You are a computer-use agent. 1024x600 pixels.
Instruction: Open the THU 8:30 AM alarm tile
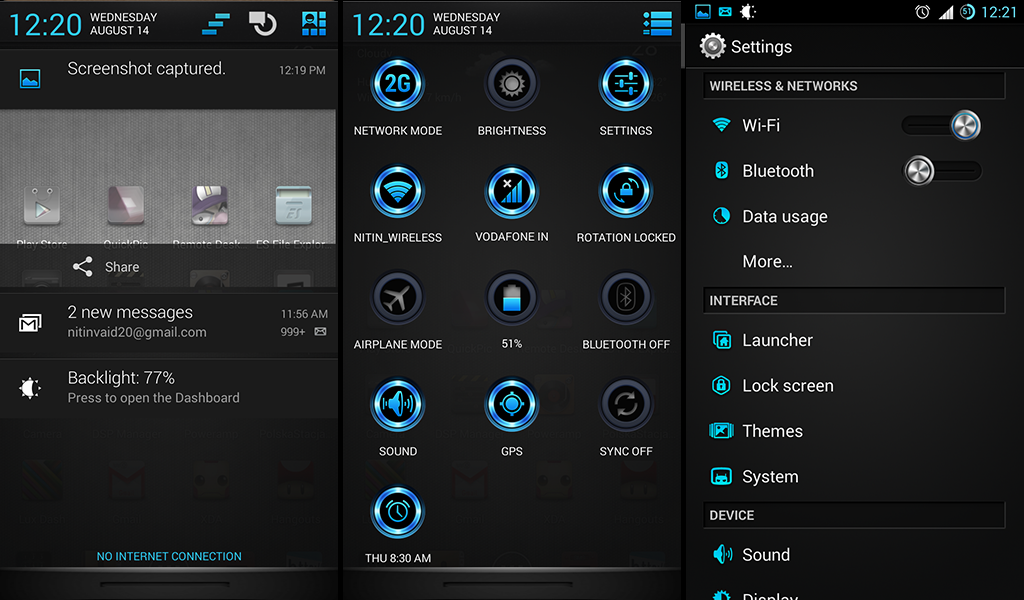point(398,513)
